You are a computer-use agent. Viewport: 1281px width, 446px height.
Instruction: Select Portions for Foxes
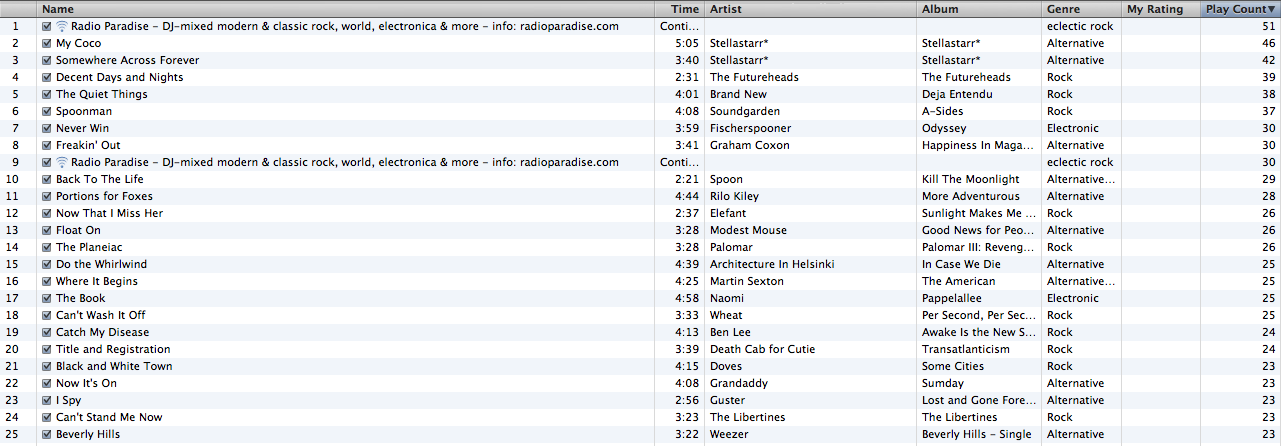tap(104, 197)
